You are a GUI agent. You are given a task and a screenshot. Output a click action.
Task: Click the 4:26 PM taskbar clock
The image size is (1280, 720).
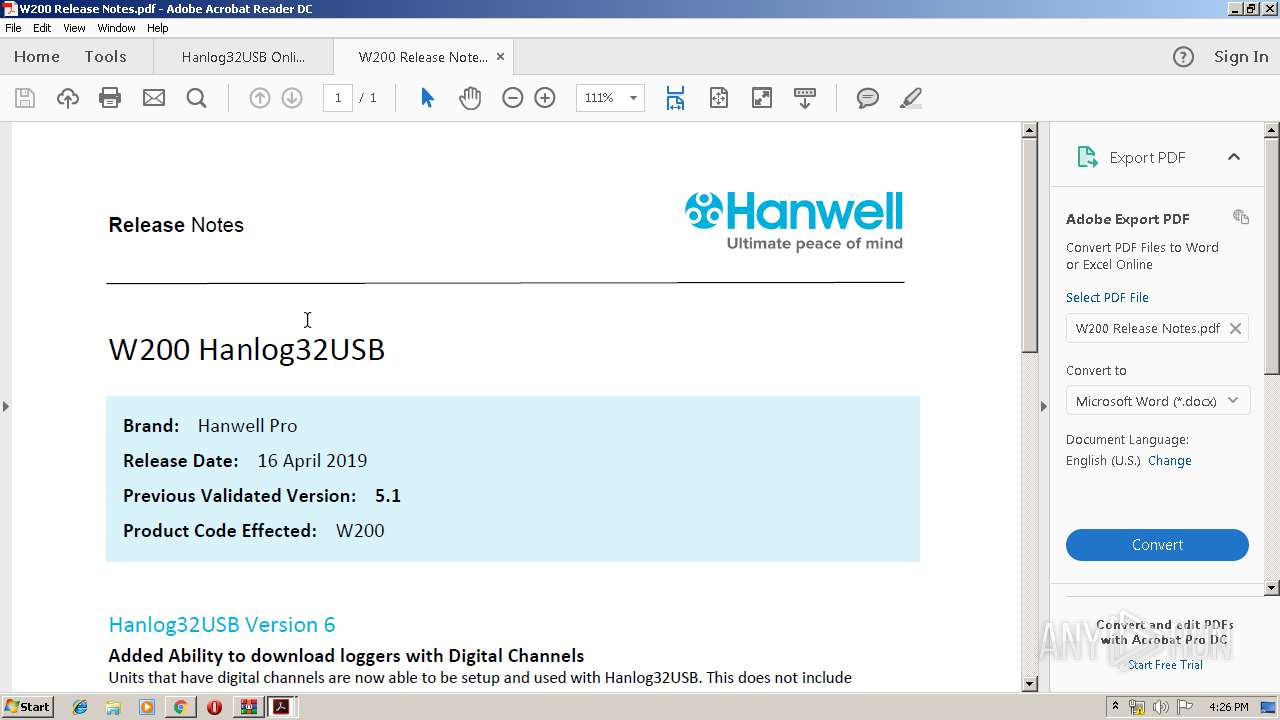coord(1228,707)
